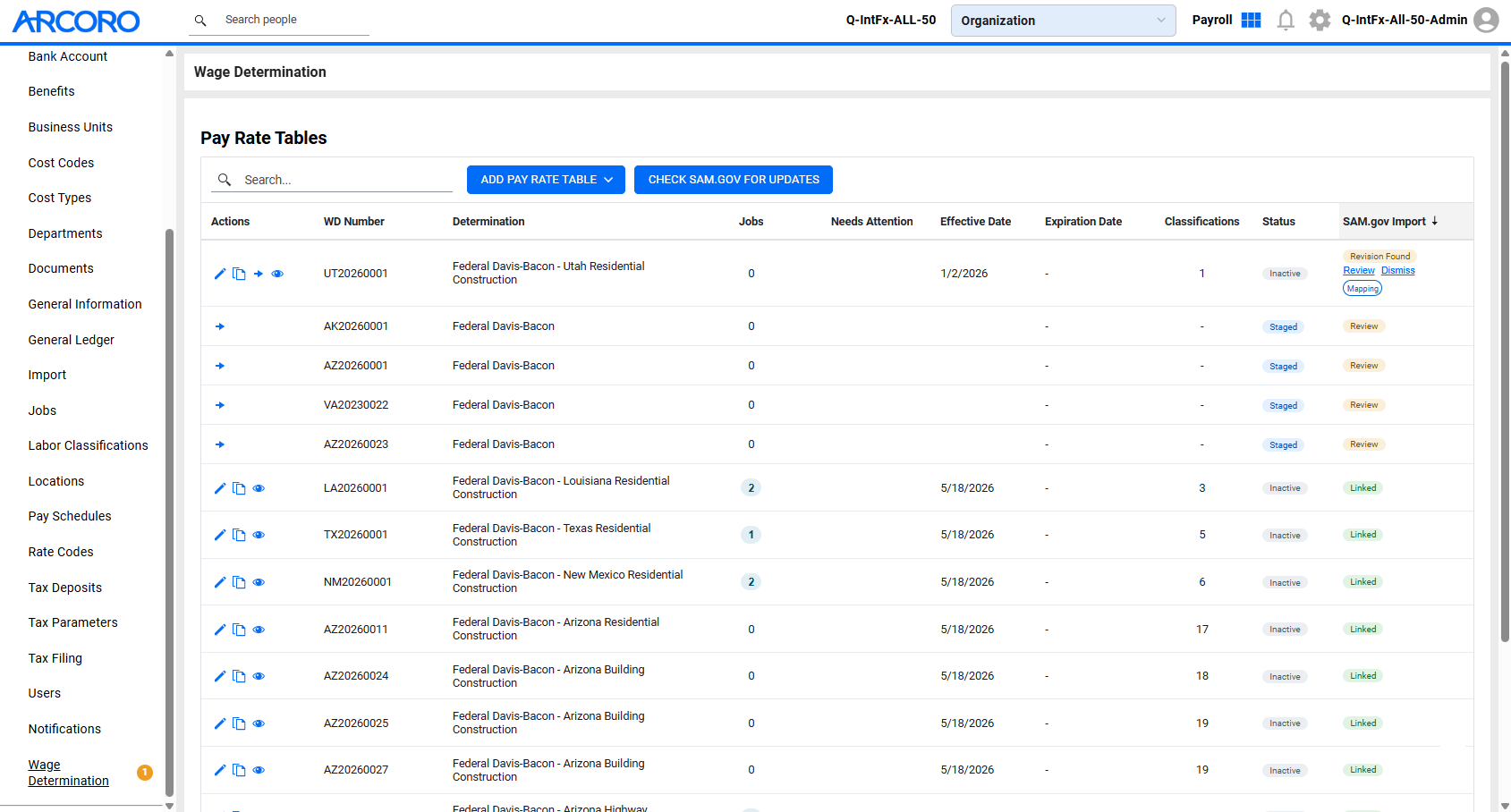Screen dimensions: 1511x812
Task: Open the notifications bell
Action: coord(1286,20)
